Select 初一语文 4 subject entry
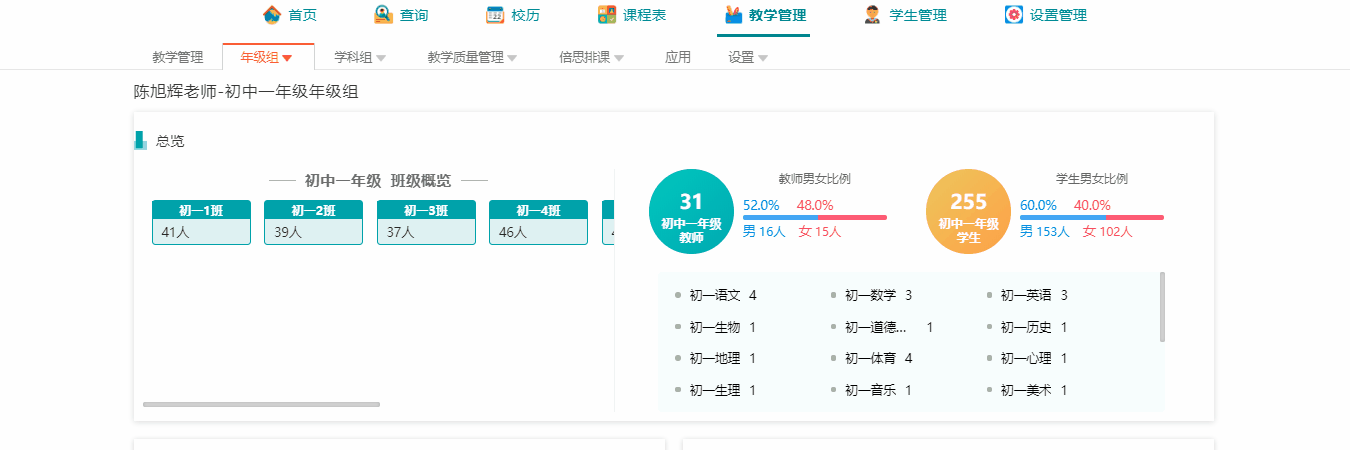The height and width of the screenshot is (450, 1350). [716, 295]
